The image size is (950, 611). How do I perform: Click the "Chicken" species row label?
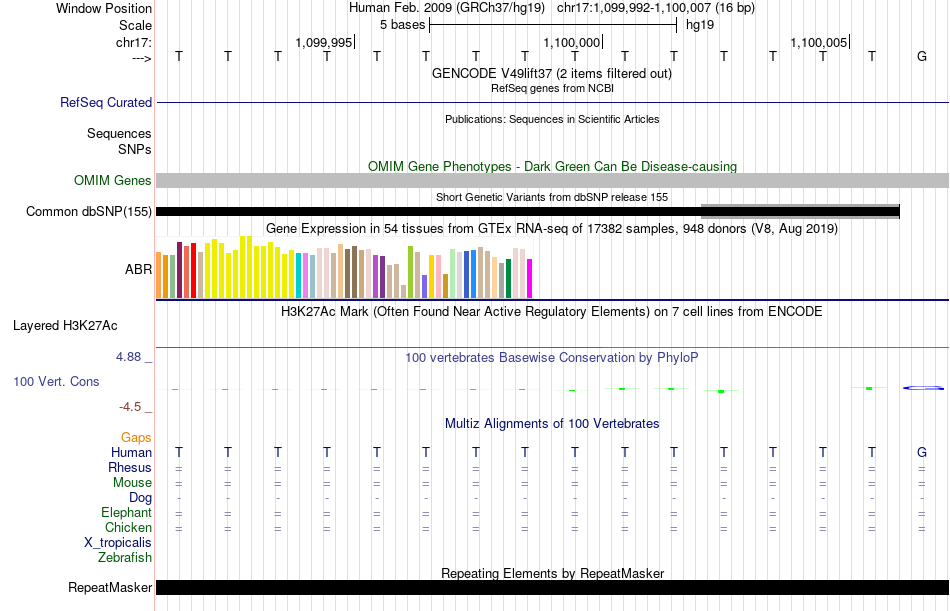pos(128,528)
